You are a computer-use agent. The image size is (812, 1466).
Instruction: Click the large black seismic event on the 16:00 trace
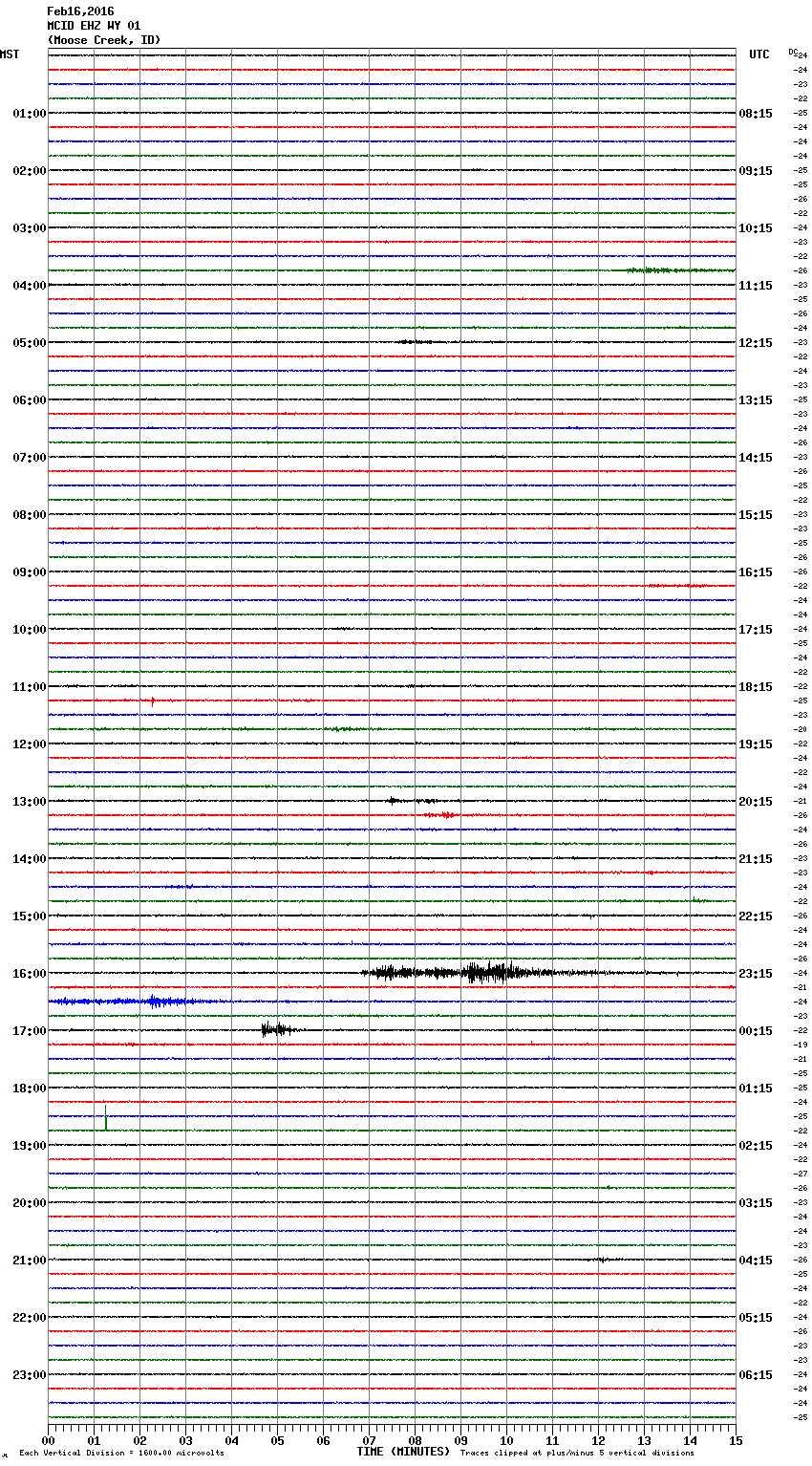click(478, 973)
